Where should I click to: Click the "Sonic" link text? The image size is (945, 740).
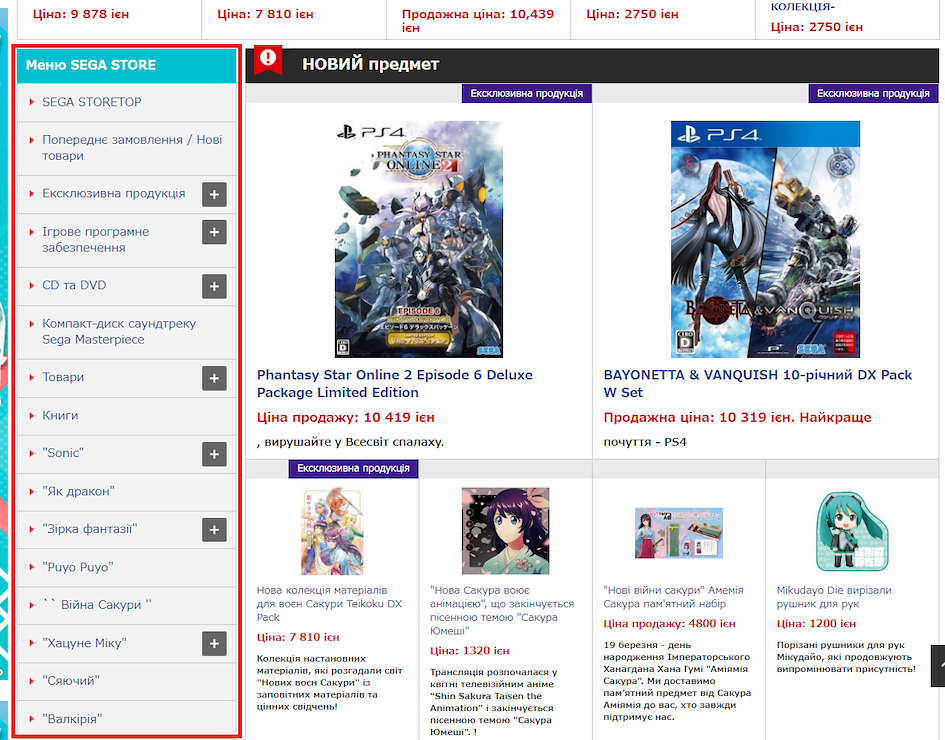[x=63, y=453]
